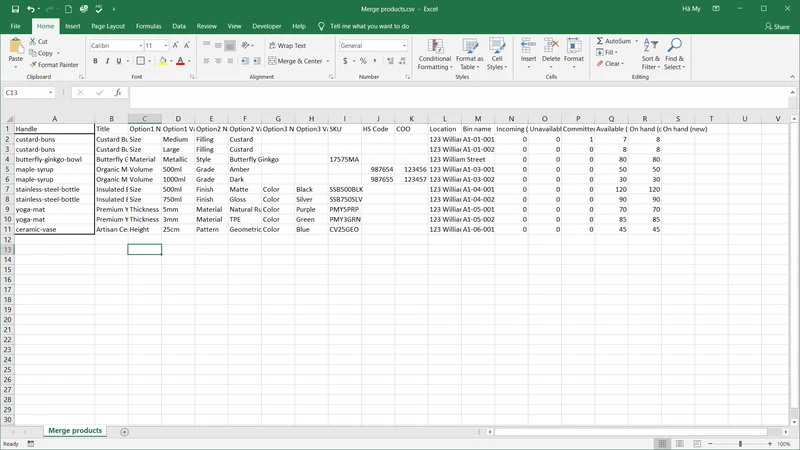The image size is (800, 450).
Task: Open Find & Select tool
Action: coord(674,55)
